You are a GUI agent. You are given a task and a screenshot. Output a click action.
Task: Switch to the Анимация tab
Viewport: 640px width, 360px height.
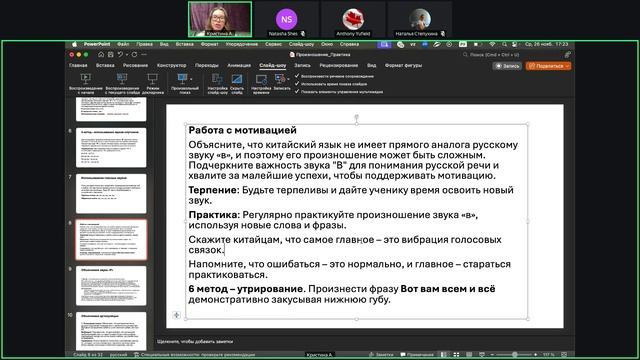pyautogui.click(x=239, y=65)
